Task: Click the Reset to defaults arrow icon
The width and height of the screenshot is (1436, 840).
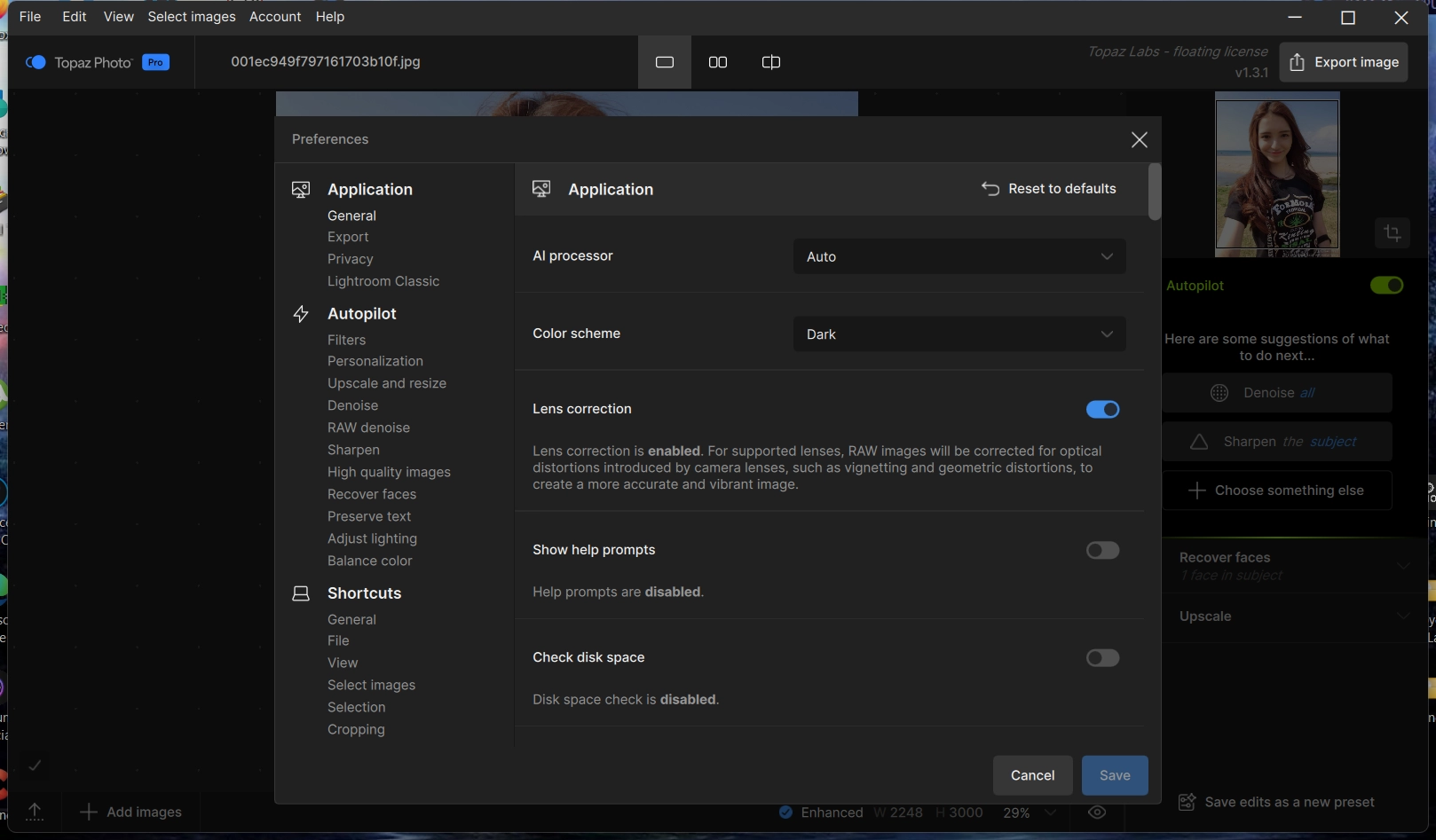Action: tap(990, 189)
